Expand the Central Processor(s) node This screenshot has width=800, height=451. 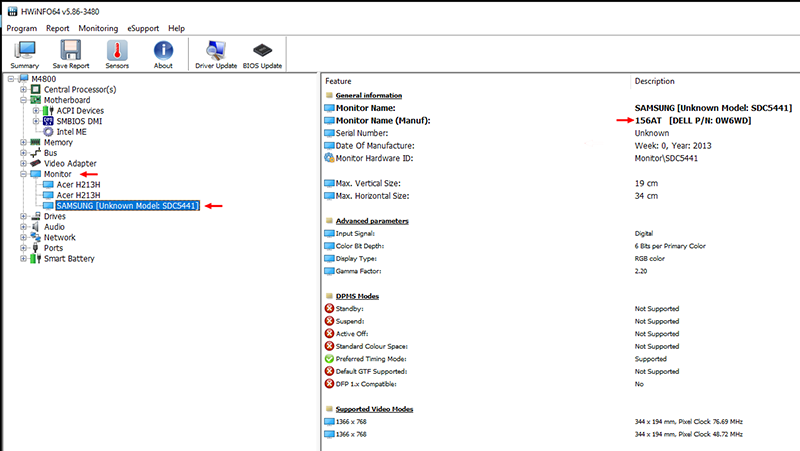coord(23,89)
